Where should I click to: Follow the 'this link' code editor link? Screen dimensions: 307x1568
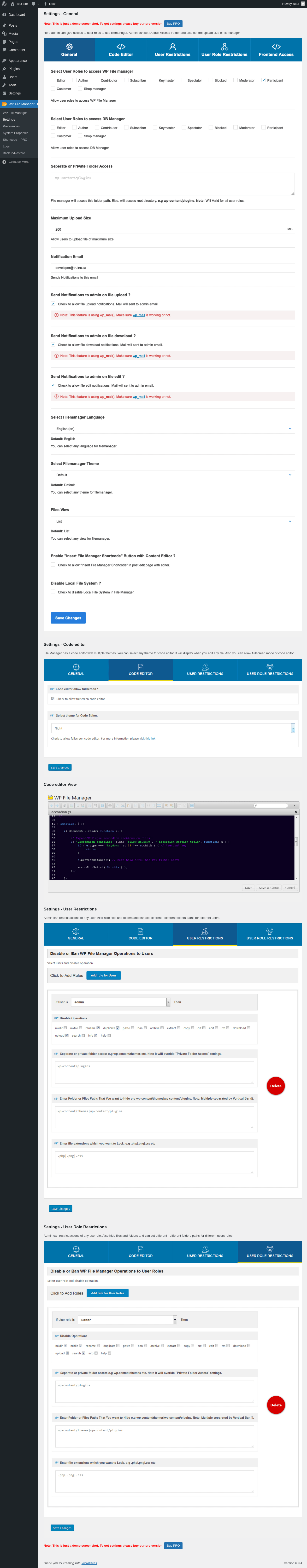point(150,738)
